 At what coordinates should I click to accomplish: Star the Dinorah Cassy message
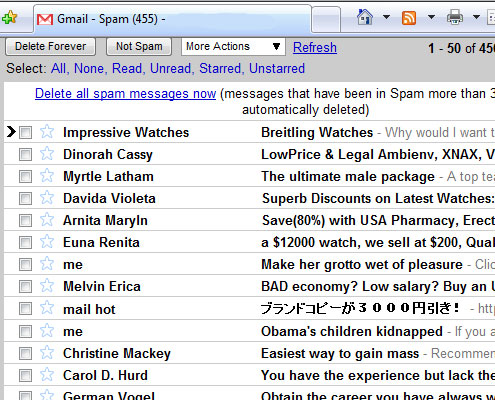pos(47,153)
